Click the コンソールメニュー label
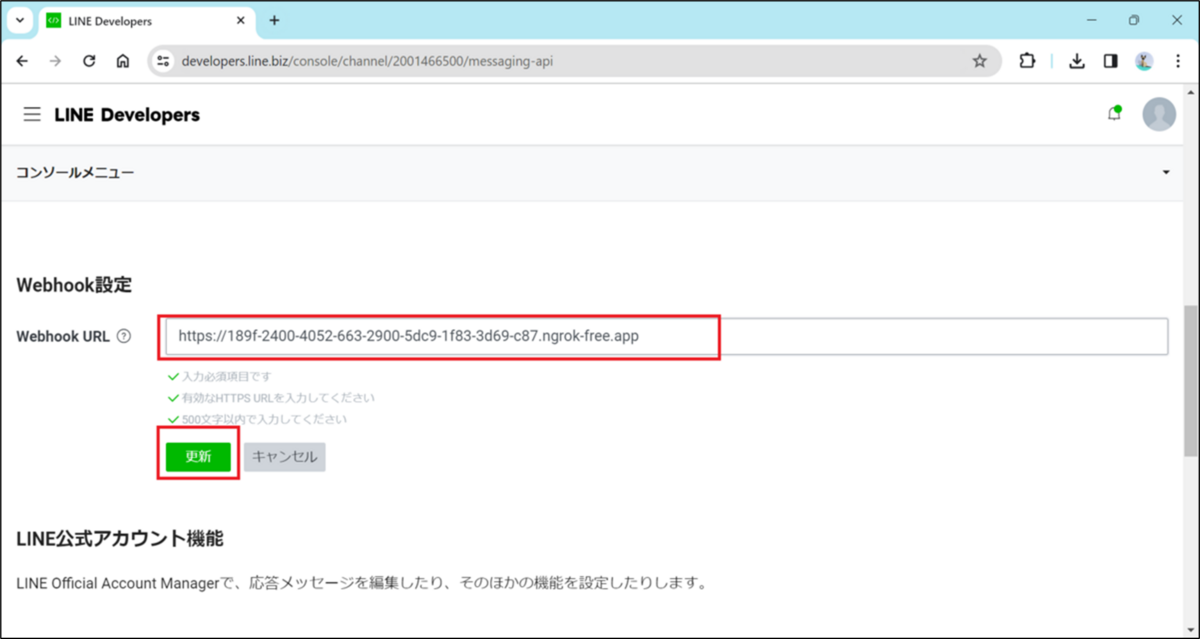1200x639 pixels. click(x=75, y=173)
